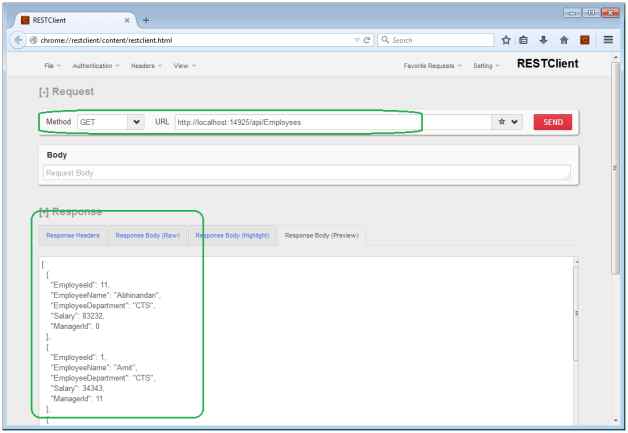This screenshot has height=433, width=628.
Task: Click the browser back arrow button
Action: (18, 40)
